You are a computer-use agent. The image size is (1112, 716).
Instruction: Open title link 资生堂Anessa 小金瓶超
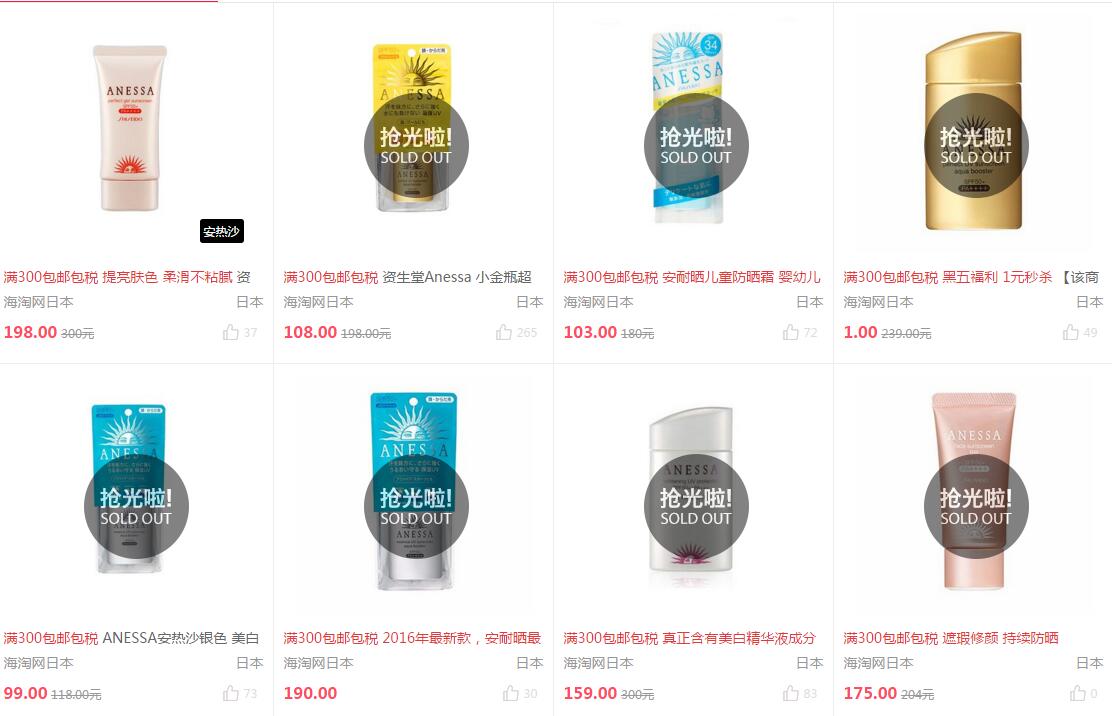pyautogui.click(x=457, y=277)
